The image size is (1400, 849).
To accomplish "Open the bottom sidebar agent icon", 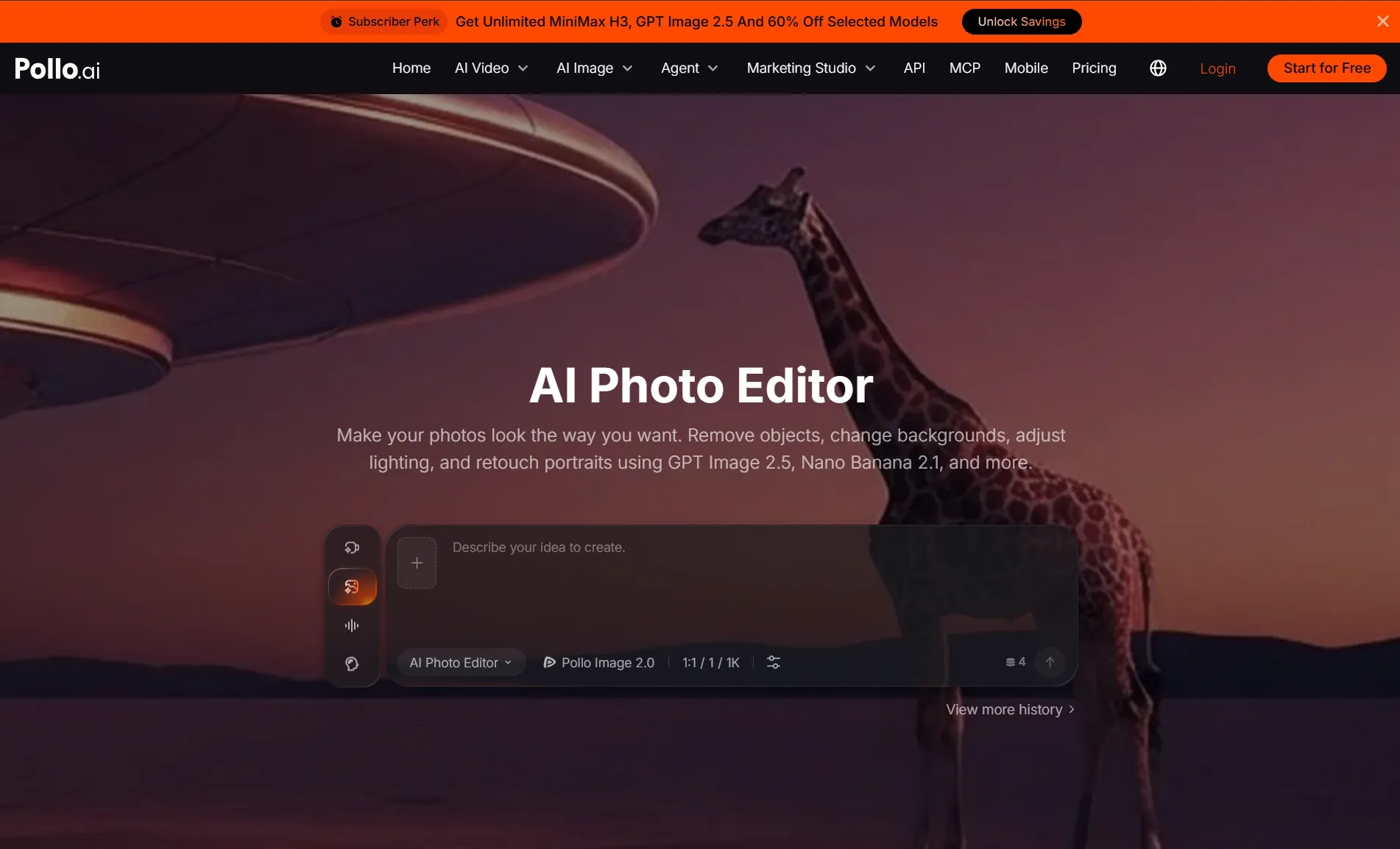I will 352,664.
